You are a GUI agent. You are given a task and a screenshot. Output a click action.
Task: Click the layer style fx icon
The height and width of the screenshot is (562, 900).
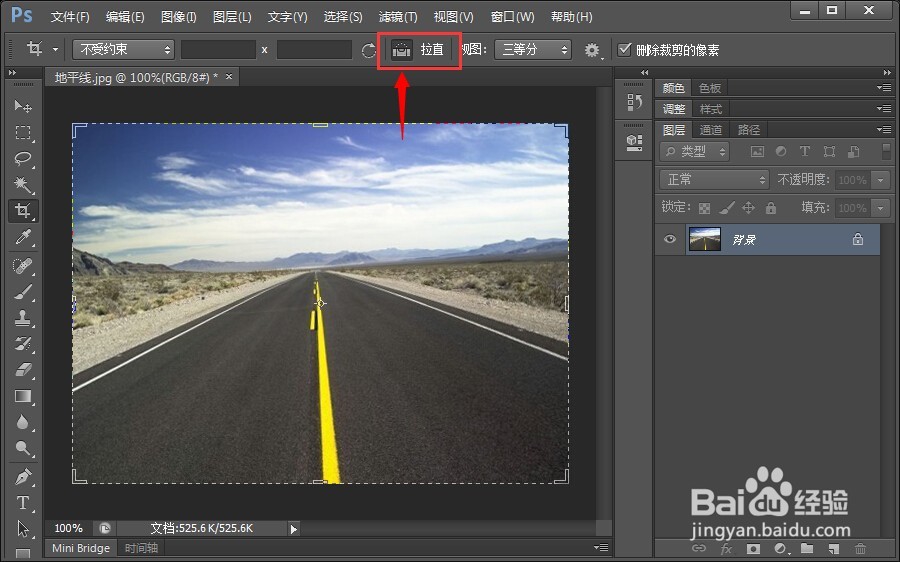tap(726, 548)
